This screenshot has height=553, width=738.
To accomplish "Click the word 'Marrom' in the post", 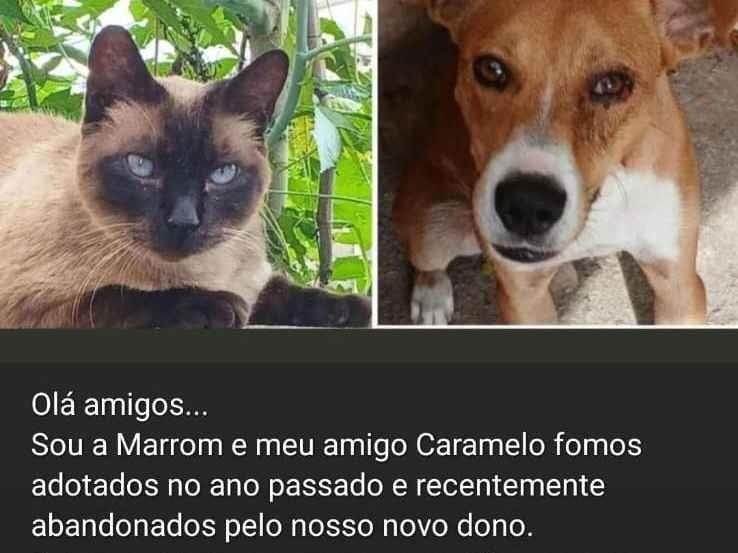I will [169, 444].
